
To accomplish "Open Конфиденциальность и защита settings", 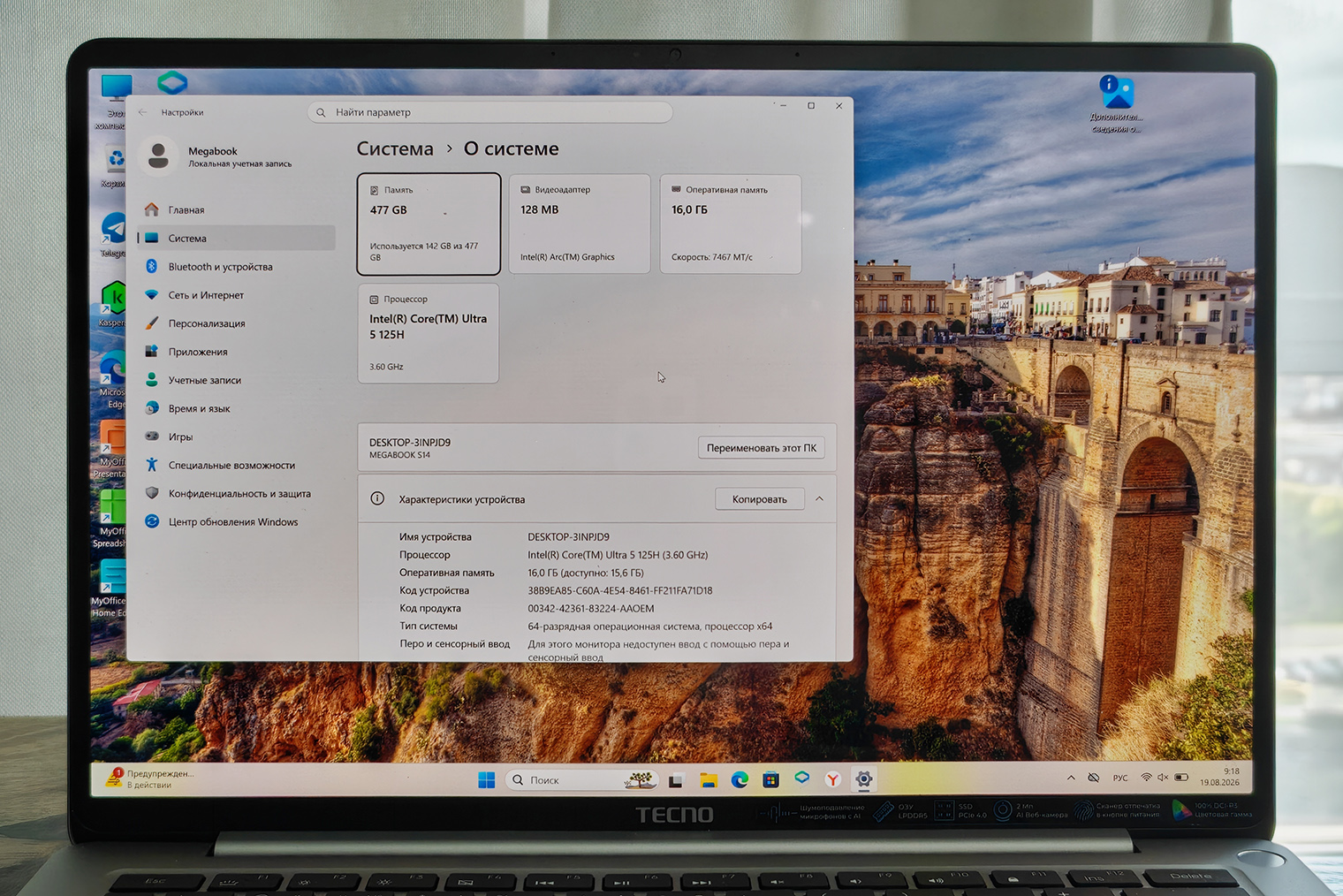I will pos(237,493).
